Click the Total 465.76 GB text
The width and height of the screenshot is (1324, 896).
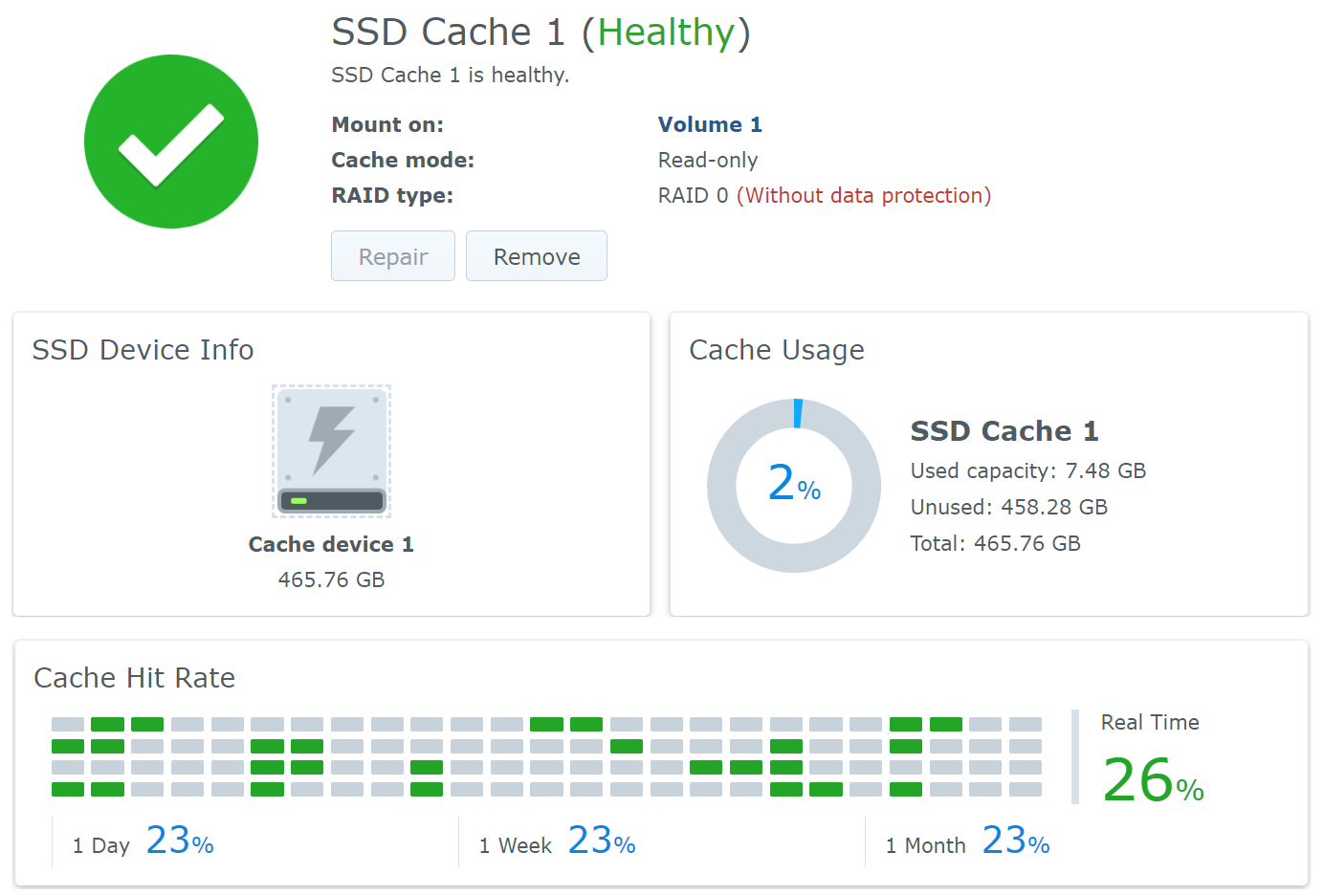pyautogui.click(x=995, y=543)
